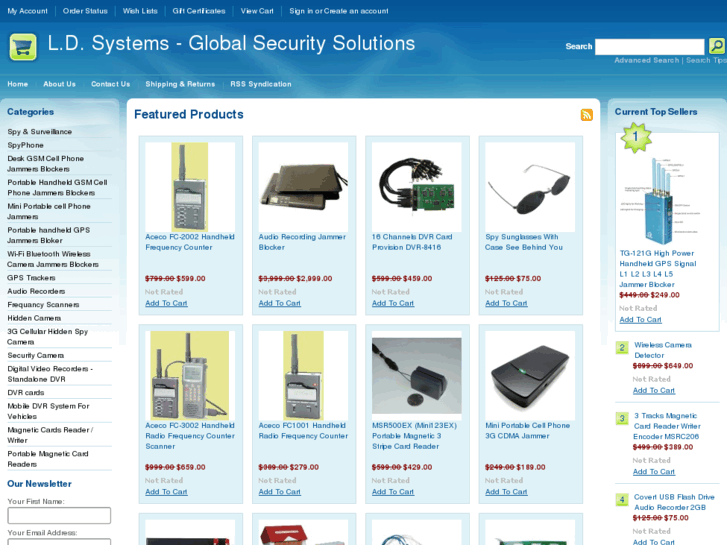This screenshot has height=545, width=727.
Task: Select the GPS Trackers category
Action: [x=31, y=278]
